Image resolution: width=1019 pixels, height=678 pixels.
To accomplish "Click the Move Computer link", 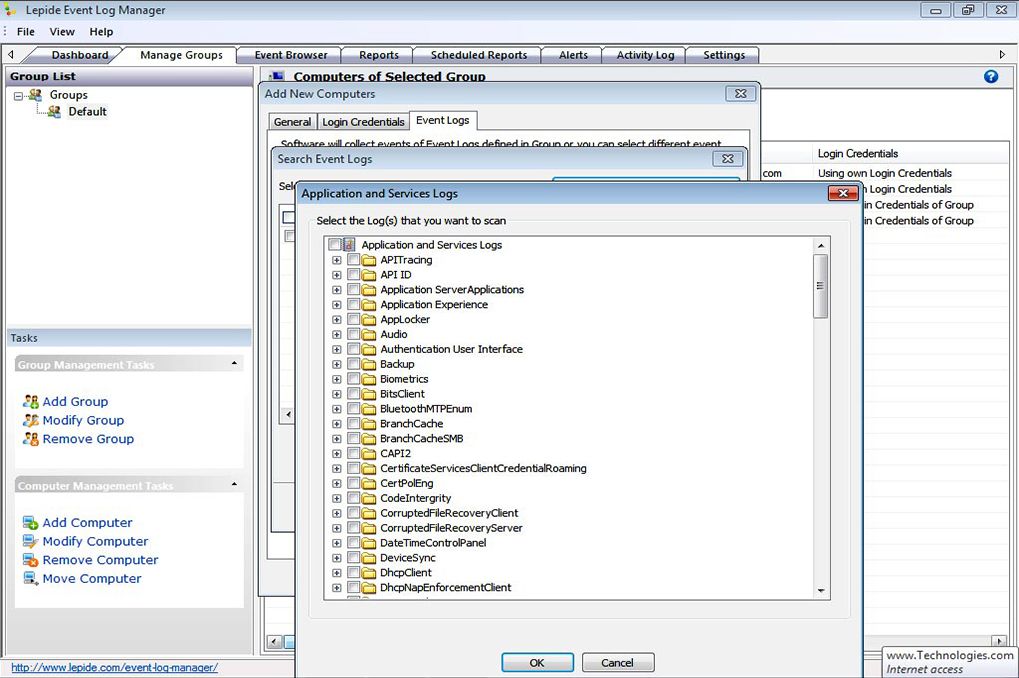I will tap(92, 579).
